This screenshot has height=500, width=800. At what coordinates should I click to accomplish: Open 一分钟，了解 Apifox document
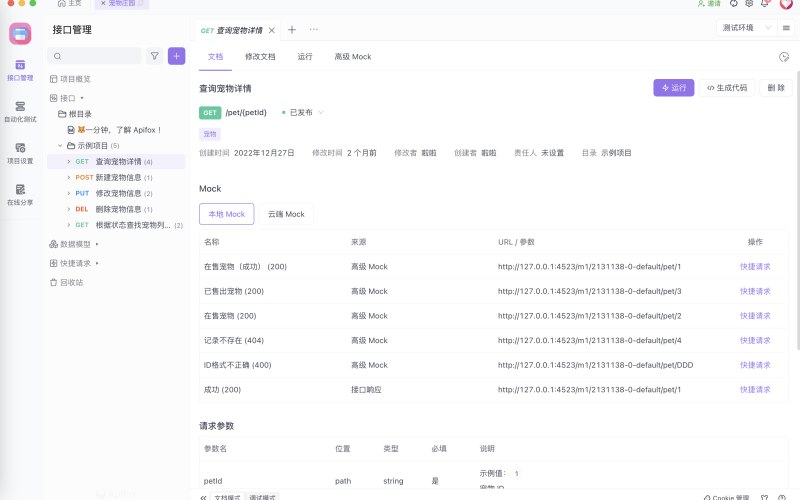click(115, 130)
